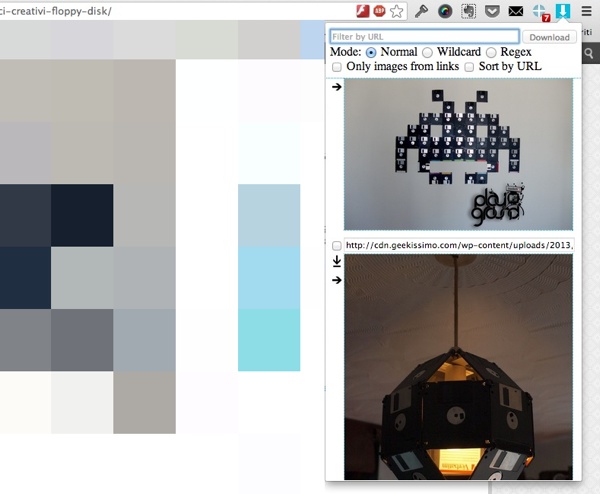
Task: Toggle the Image Downloader blue arrow icon
Action: [563, 11]
